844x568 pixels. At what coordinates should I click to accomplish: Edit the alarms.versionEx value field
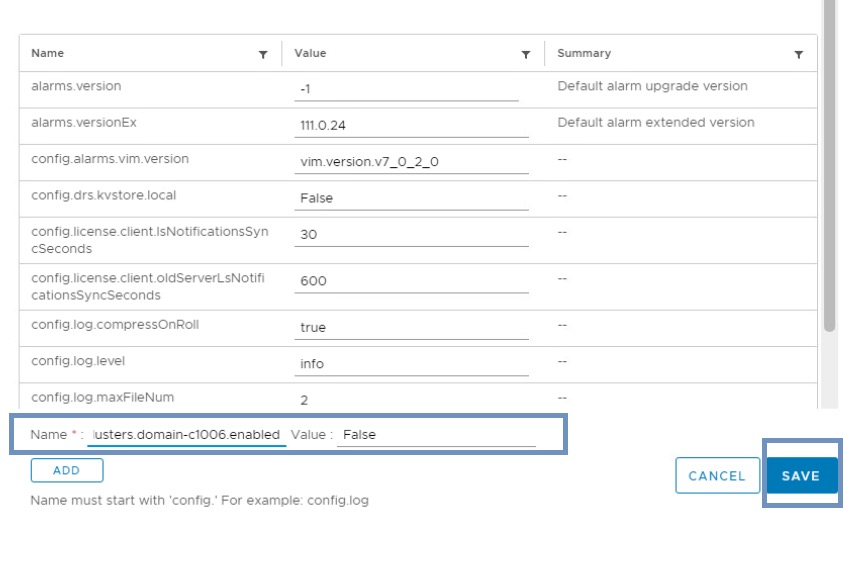(412, 126)
